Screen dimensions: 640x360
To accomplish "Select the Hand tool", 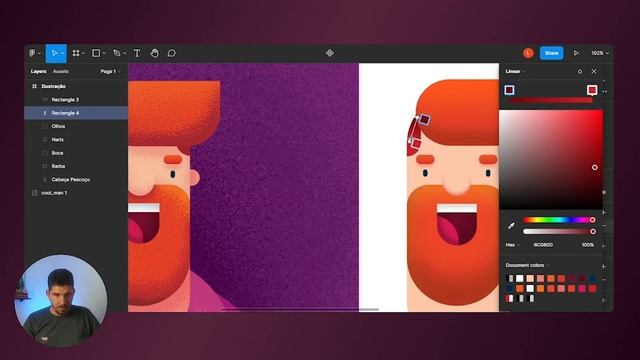I will [154, 53].
